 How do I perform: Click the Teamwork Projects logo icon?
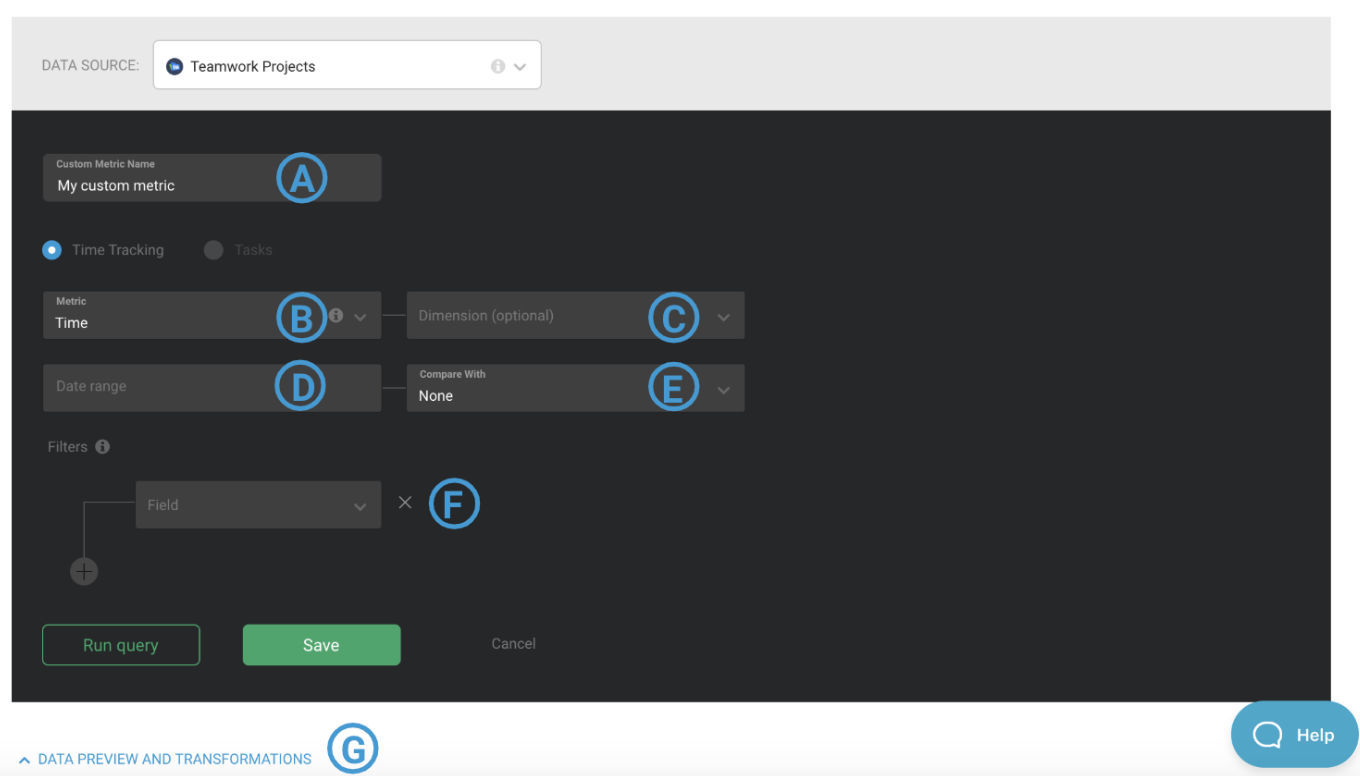pos(175,66)
